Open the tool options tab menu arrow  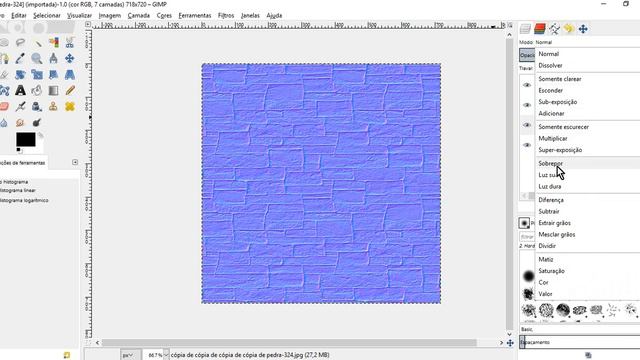(x=75, y=162)
